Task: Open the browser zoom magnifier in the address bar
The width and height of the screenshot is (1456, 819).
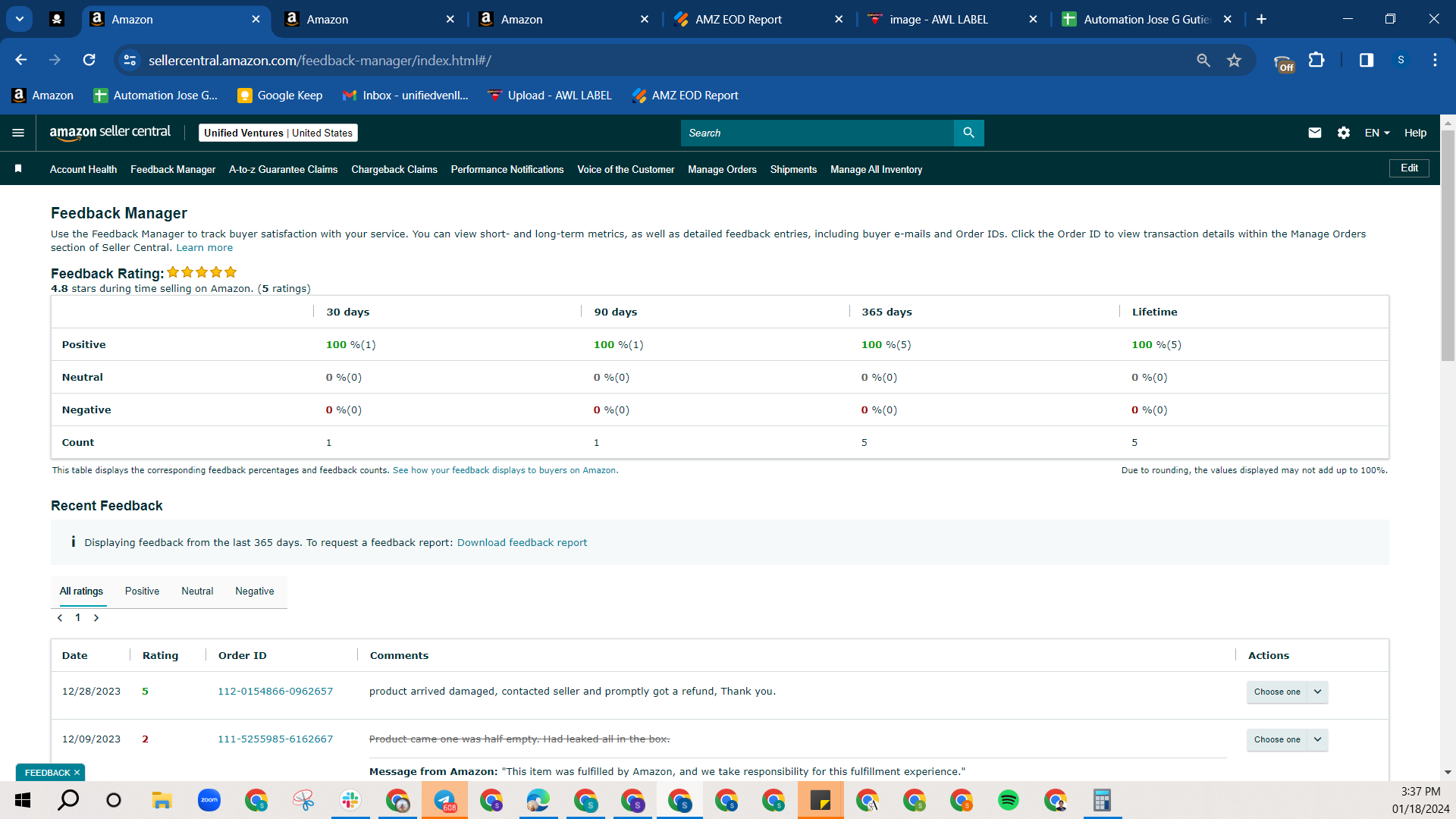Action: [1203, 60]
